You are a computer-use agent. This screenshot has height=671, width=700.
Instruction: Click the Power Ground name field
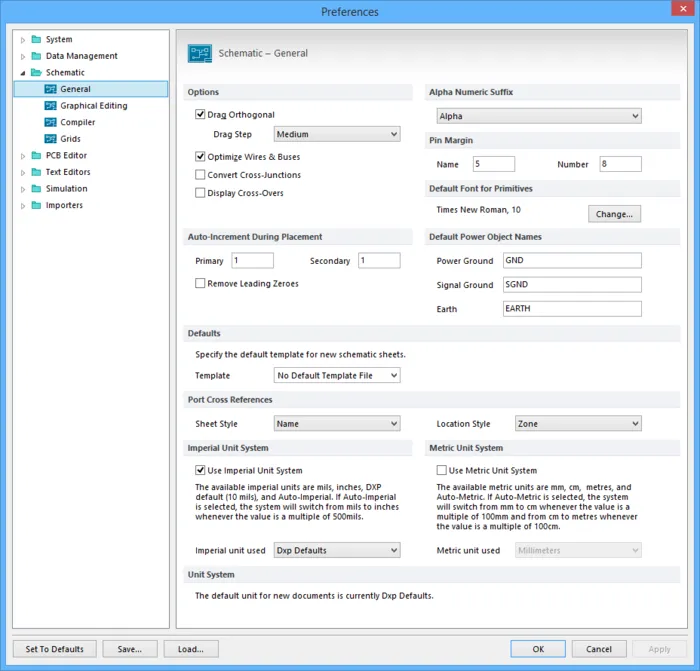pyautogui.click(x=572, y=260)
